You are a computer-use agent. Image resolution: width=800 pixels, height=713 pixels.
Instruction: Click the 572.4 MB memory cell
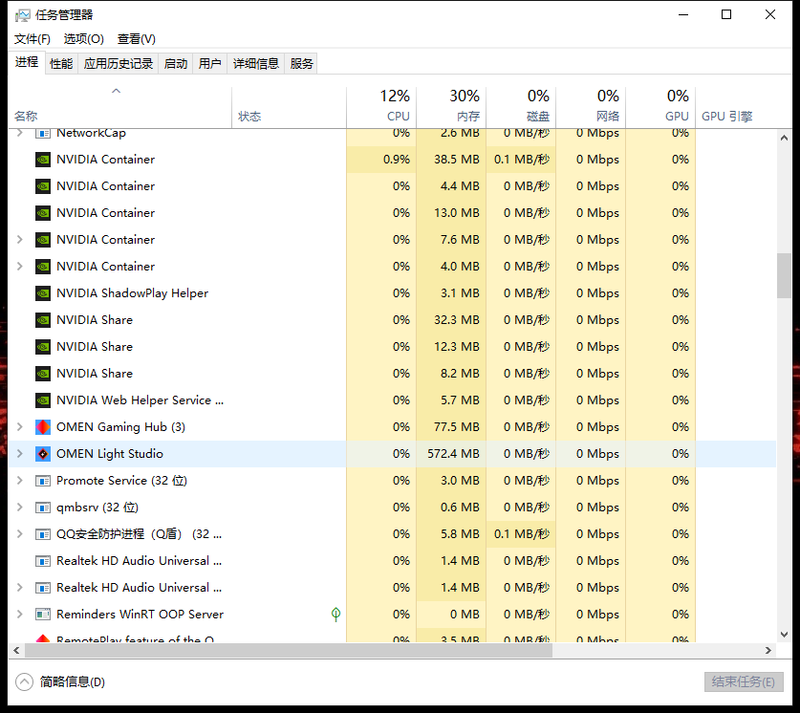[451, 454]
